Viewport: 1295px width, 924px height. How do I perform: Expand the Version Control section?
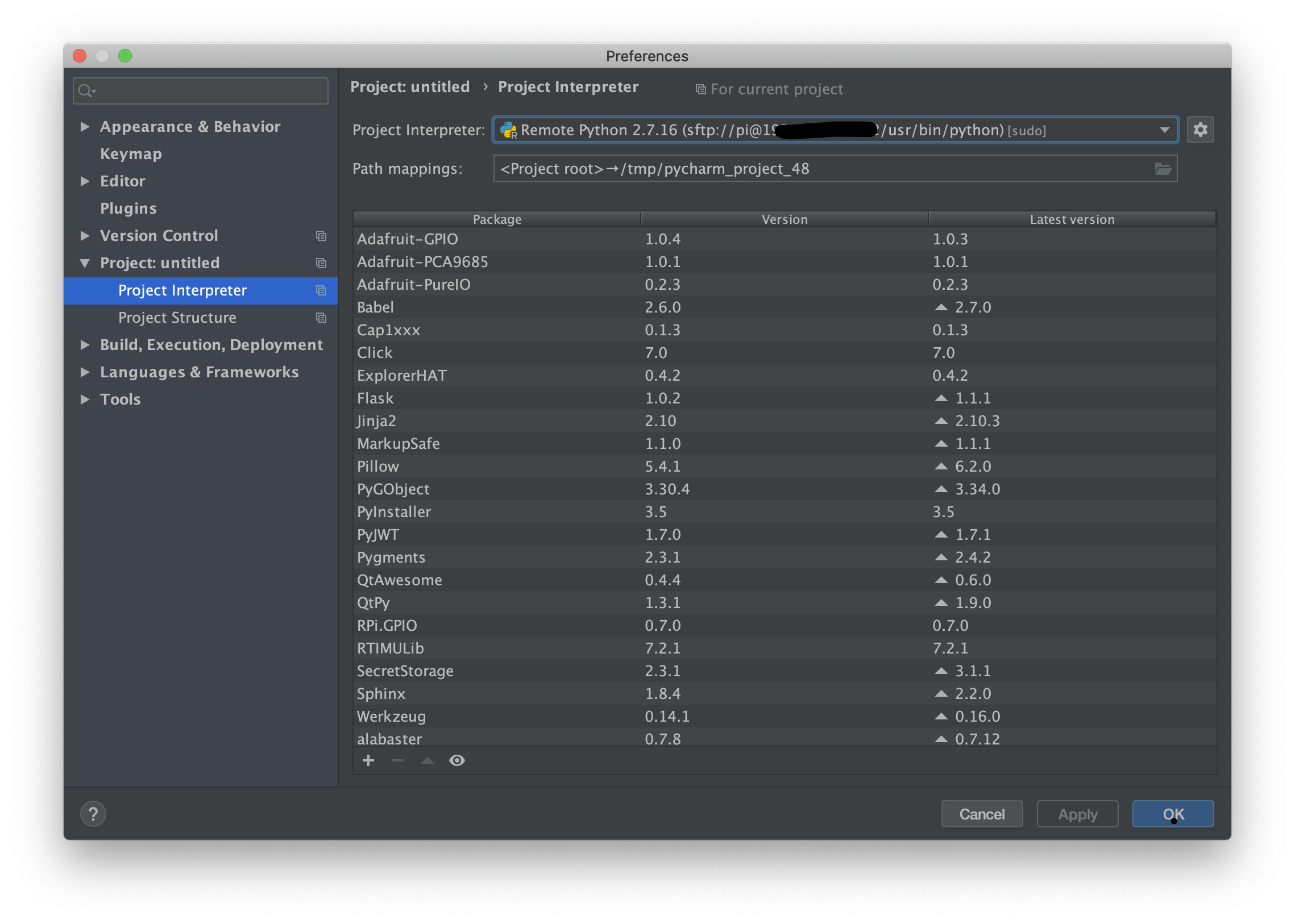[x=85, y=236]
